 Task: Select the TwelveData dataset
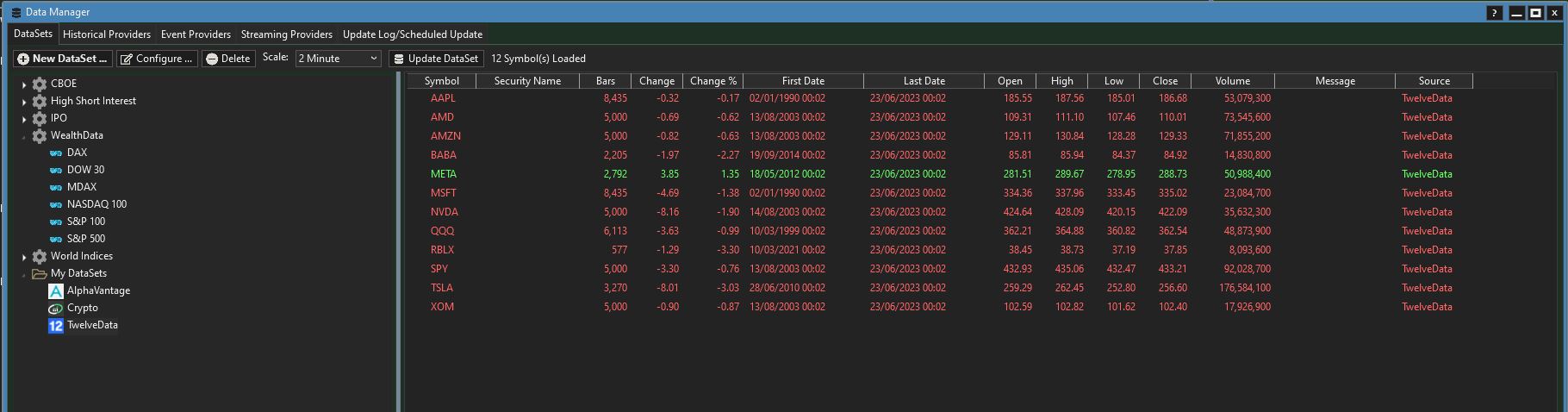pyautogui.click(x=92, y=325)
